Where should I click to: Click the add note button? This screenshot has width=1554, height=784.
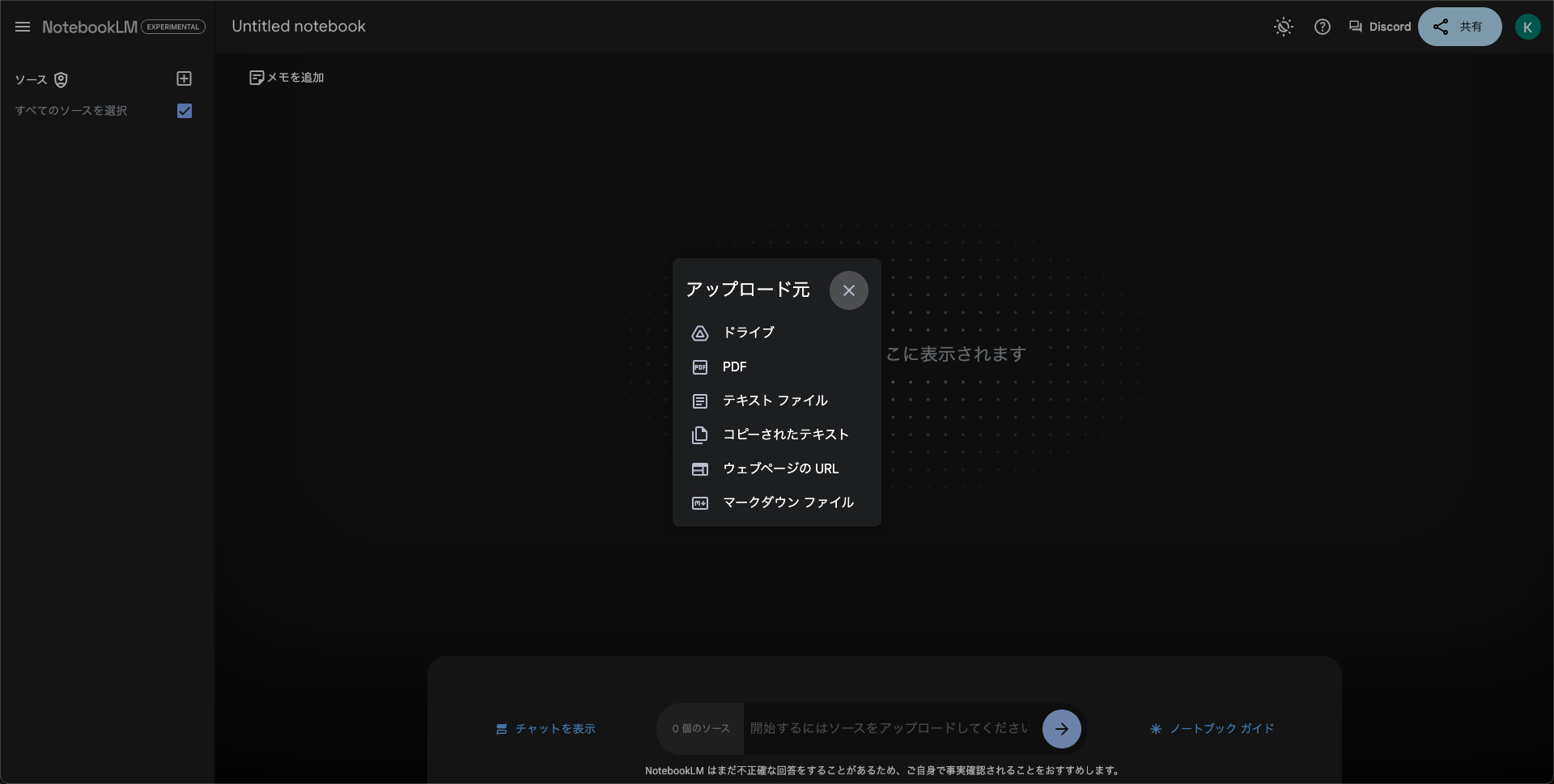287,78
